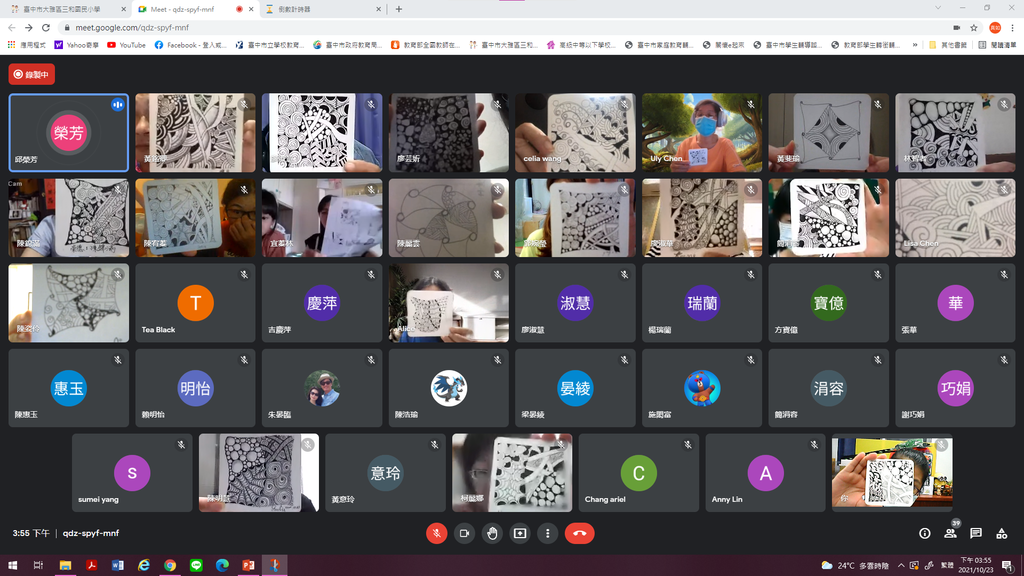Open the tab search dropdown arrow
This screenshot has width=1024, height=576.
[938, 8]
